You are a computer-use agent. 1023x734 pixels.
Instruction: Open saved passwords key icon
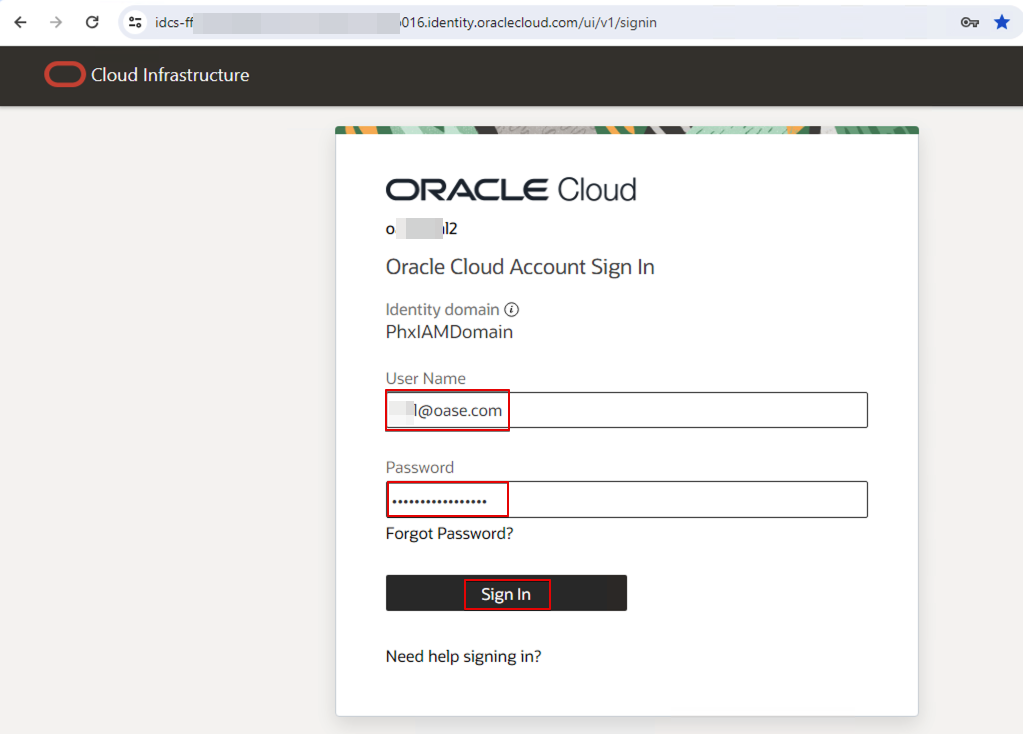(x=970, y=22)
